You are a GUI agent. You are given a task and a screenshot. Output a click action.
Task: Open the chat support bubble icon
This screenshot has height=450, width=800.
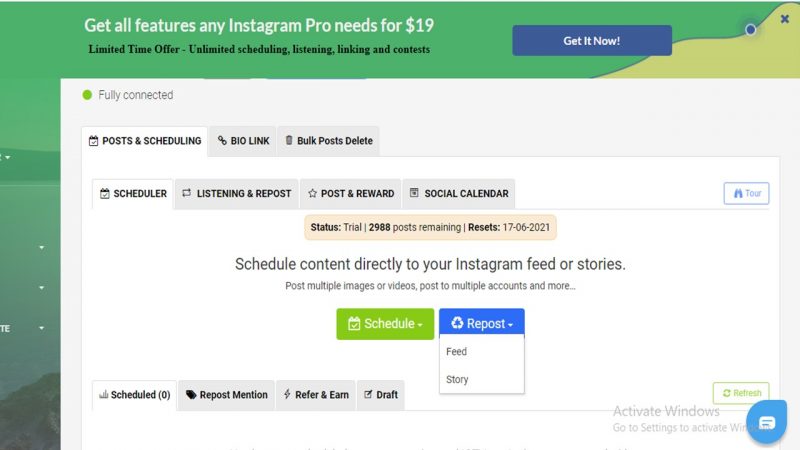(x=767, y=422)
